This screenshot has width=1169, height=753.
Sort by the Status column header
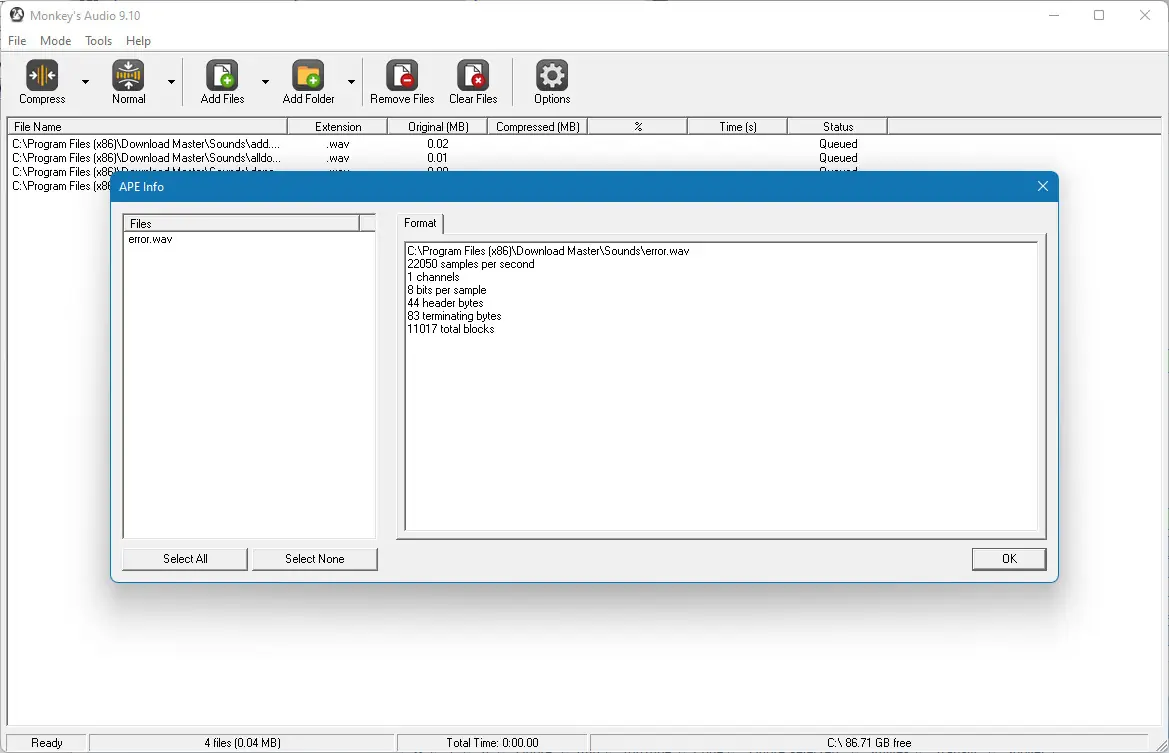click(x=837, y=127)
